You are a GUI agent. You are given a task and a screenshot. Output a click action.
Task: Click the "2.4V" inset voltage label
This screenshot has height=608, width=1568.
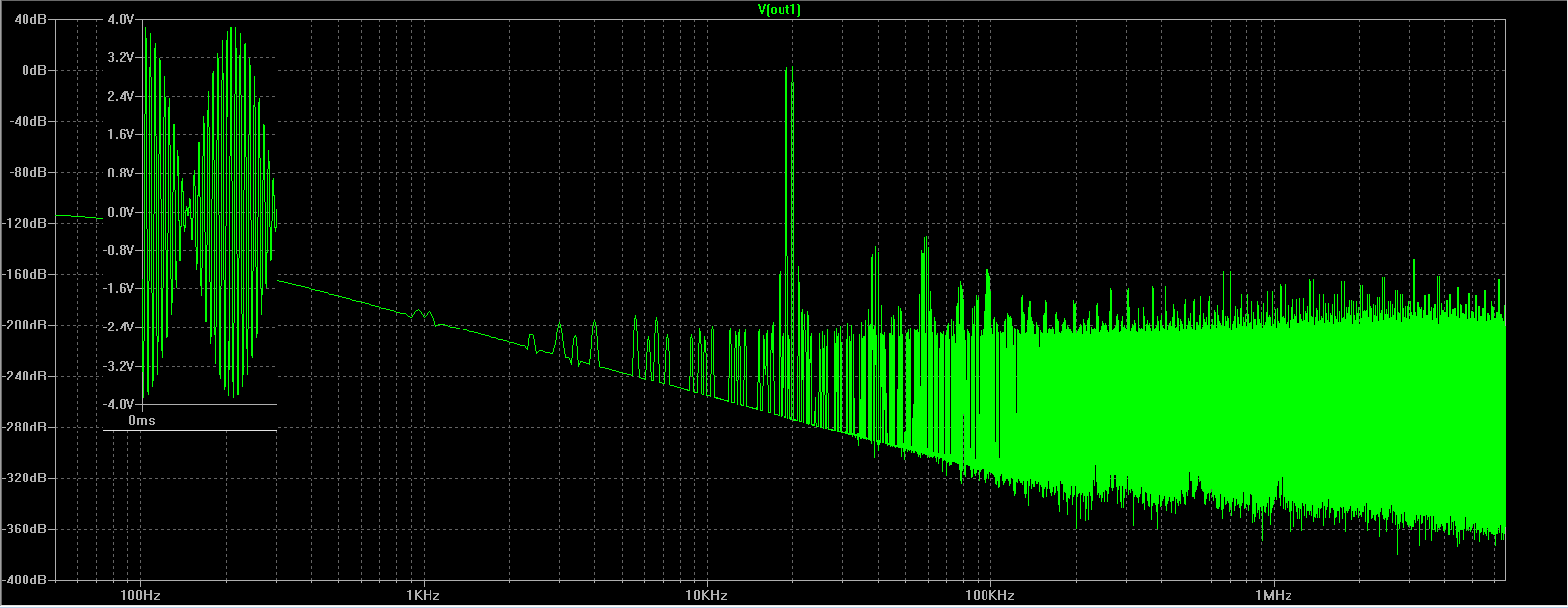[x=121, y=96]
